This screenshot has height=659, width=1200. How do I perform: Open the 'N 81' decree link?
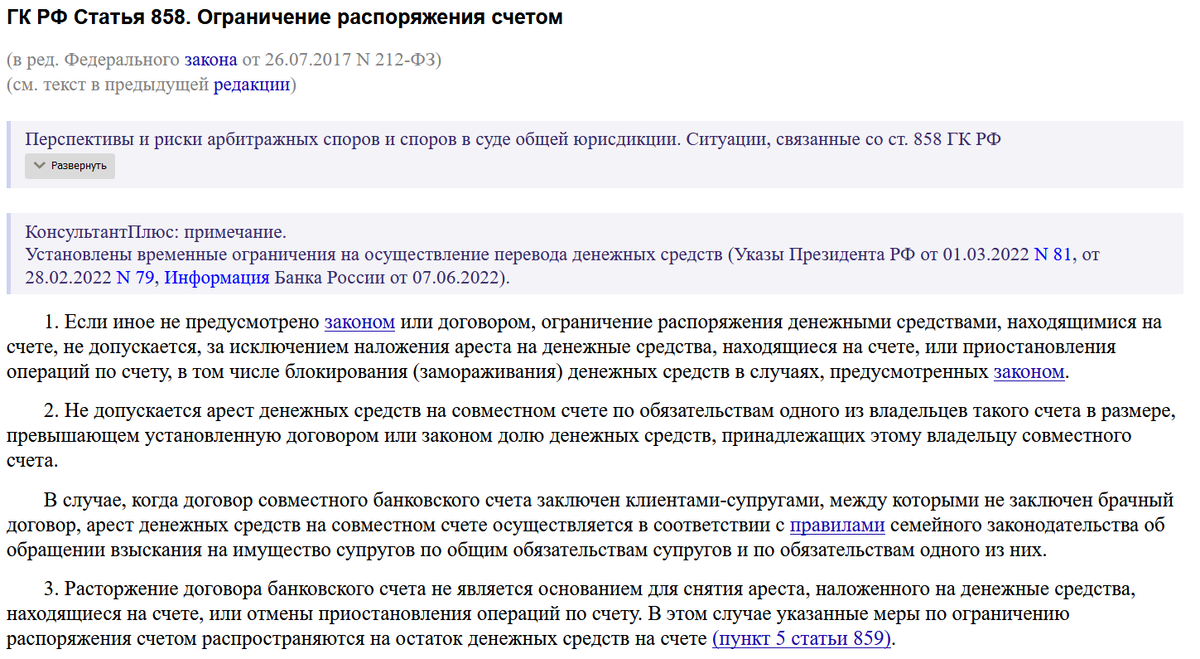[1053, 255]
